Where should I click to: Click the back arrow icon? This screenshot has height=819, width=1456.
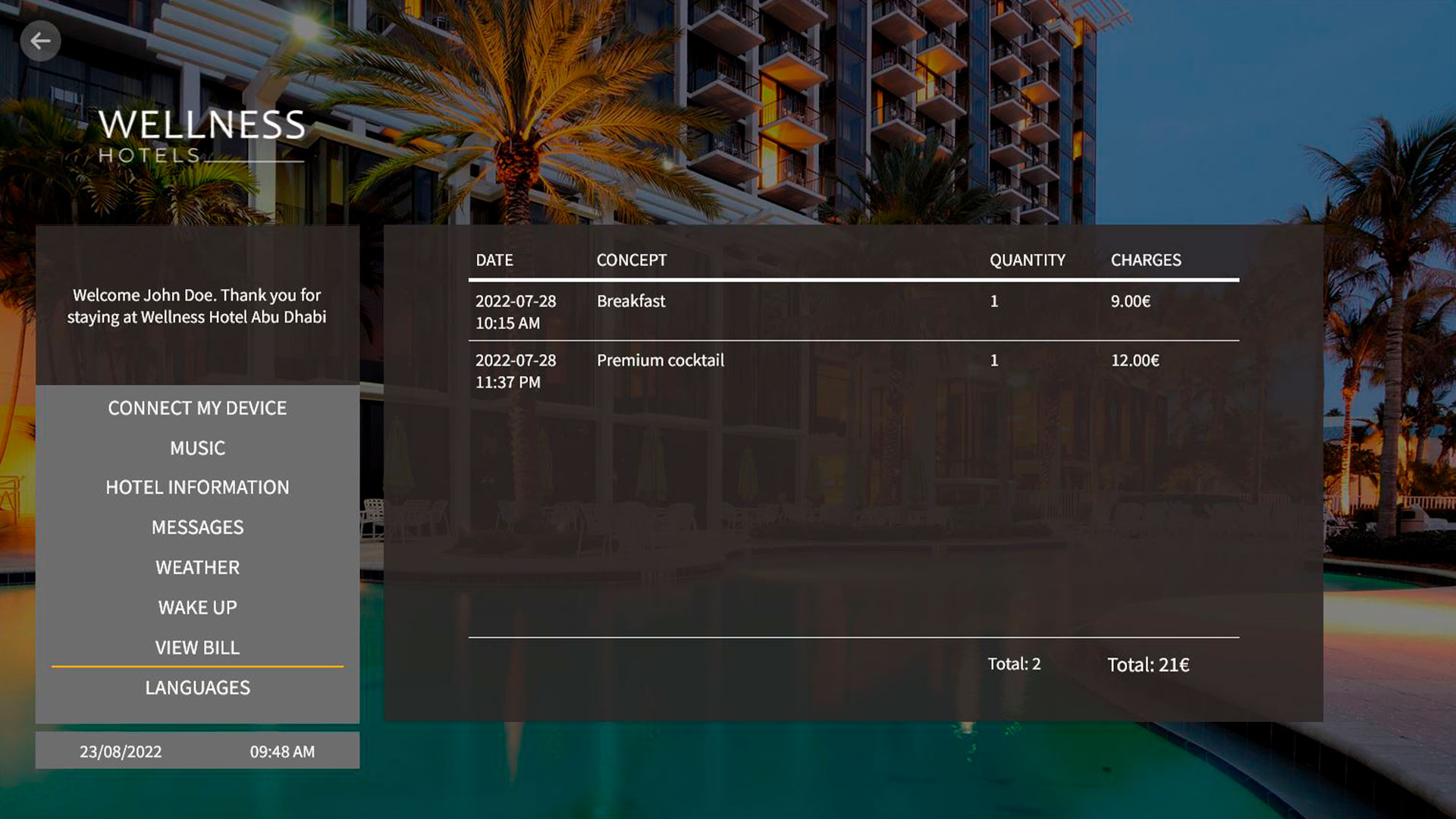coord(40,41)
